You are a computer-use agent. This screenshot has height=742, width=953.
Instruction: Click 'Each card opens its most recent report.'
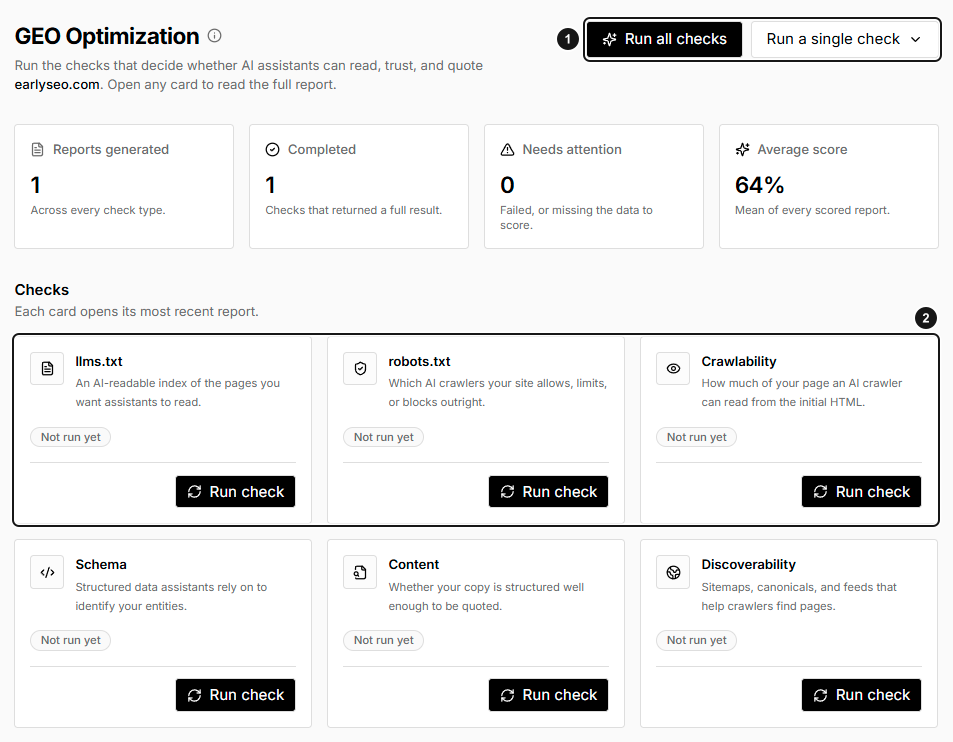[137, 312]
